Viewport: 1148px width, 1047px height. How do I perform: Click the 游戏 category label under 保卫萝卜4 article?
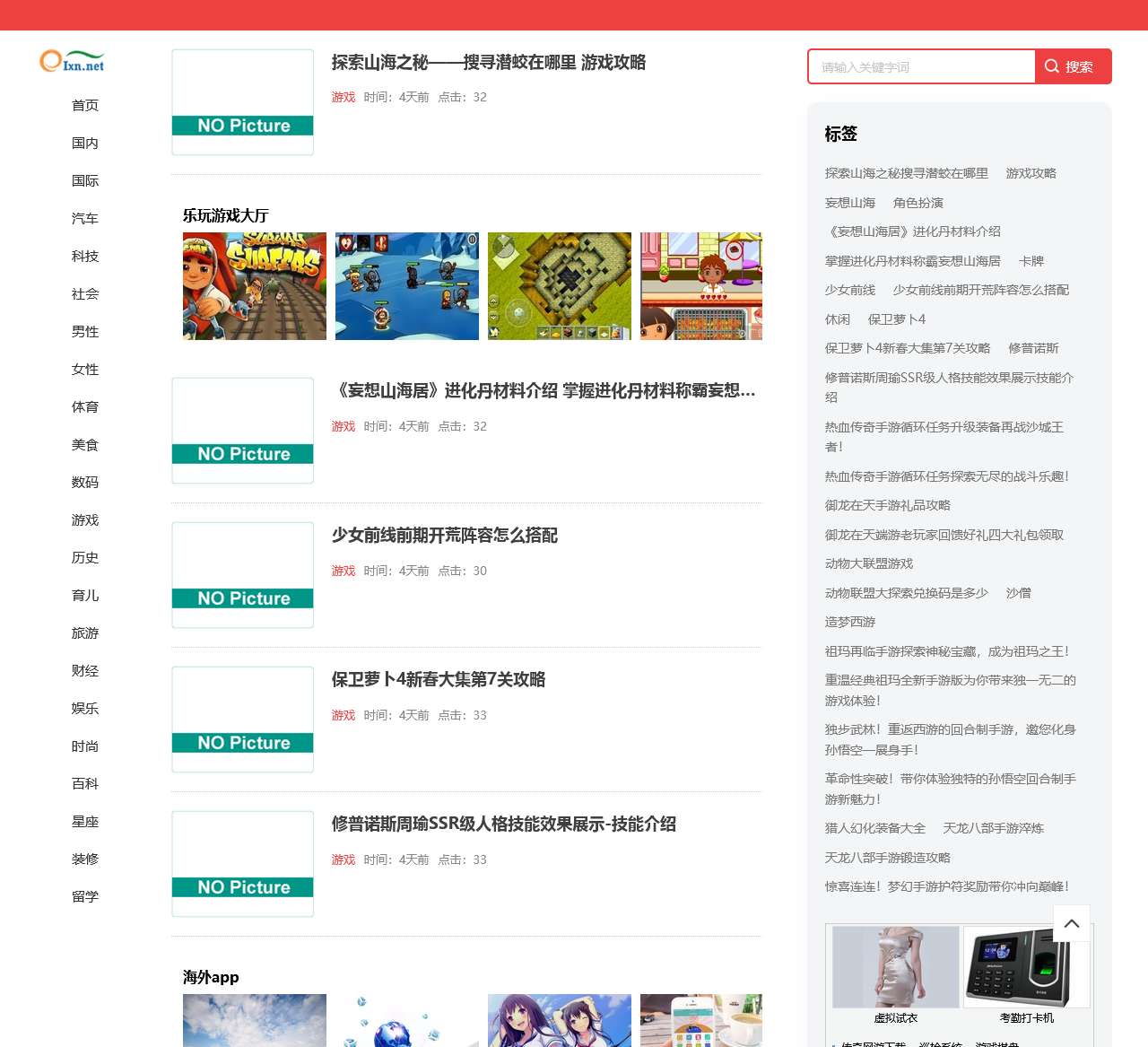[x=344, y=715]
